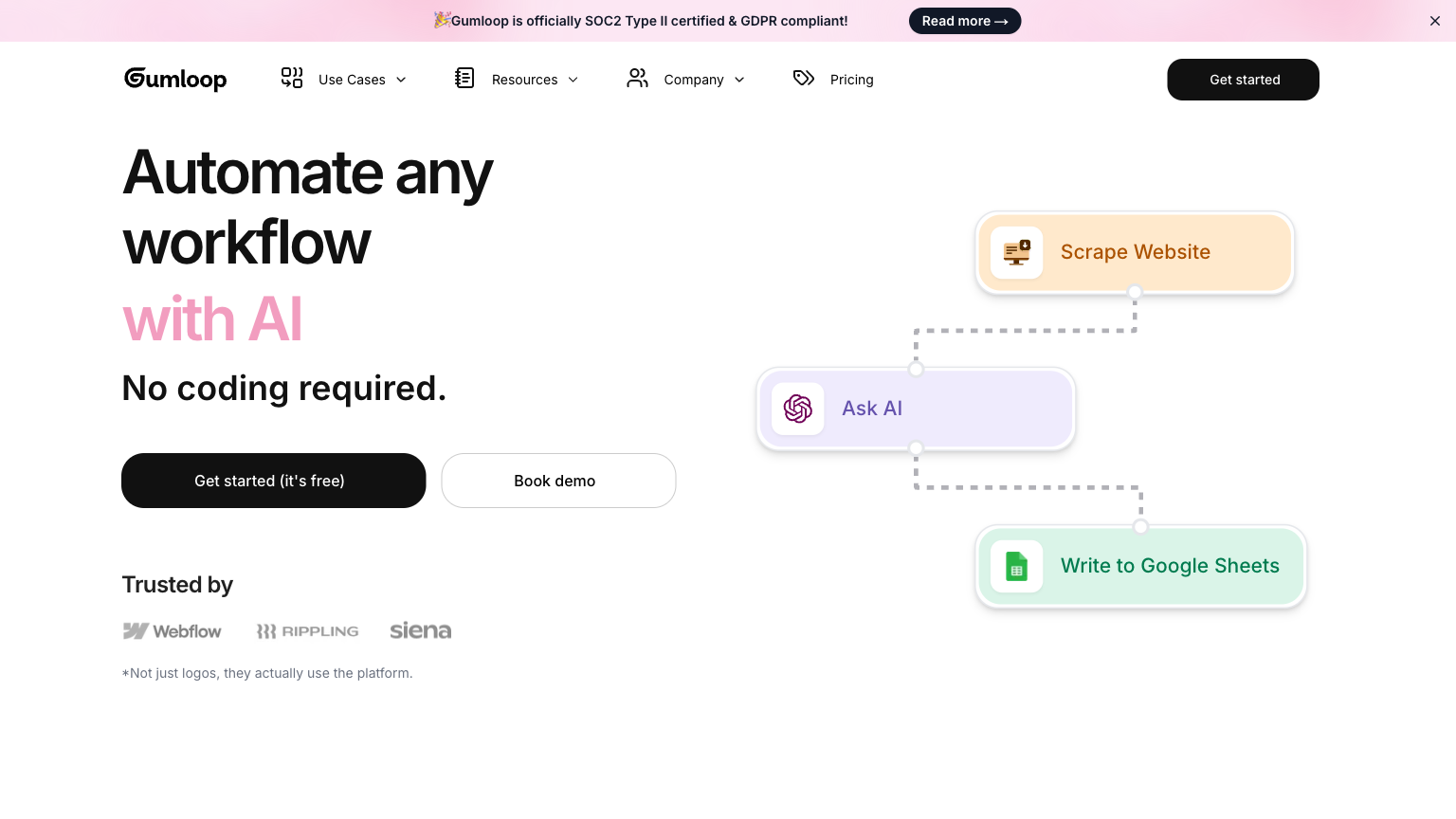Click the Company people icon
This screenshot has width=1456, height=819.
[x=637, y=78]
